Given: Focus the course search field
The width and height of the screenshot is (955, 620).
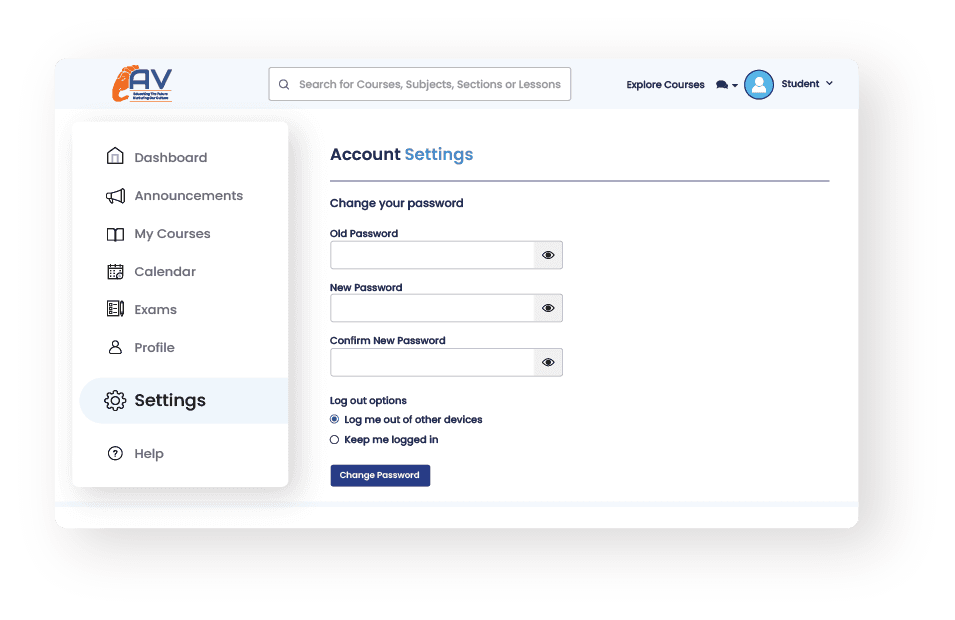Looking at the screenshot, I should (420, 84).
